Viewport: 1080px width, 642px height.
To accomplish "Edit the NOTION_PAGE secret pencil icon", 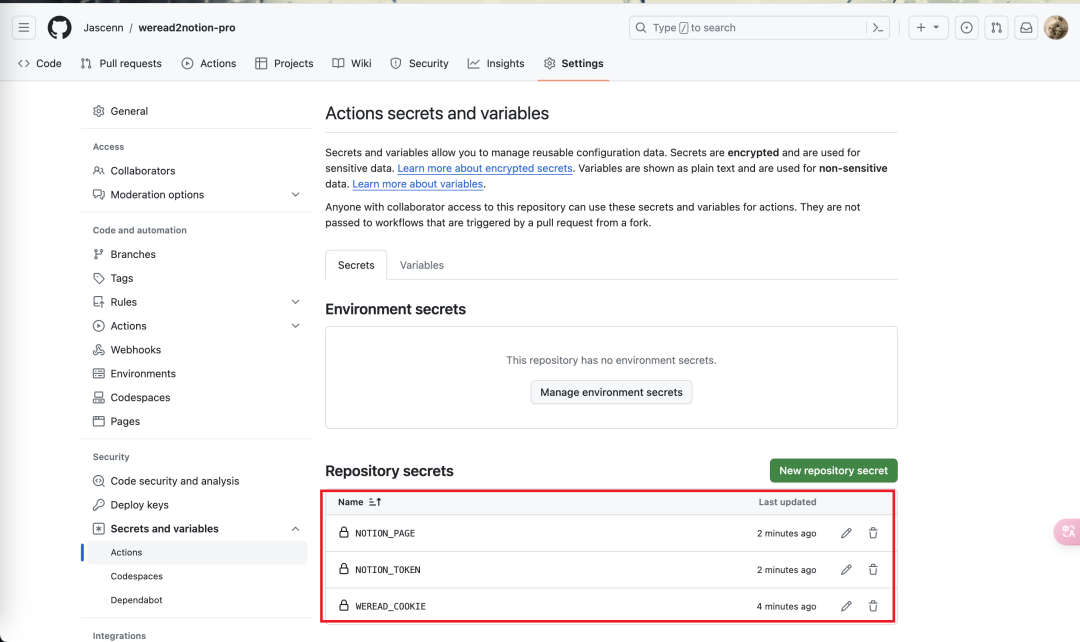I will click(846, 533).
